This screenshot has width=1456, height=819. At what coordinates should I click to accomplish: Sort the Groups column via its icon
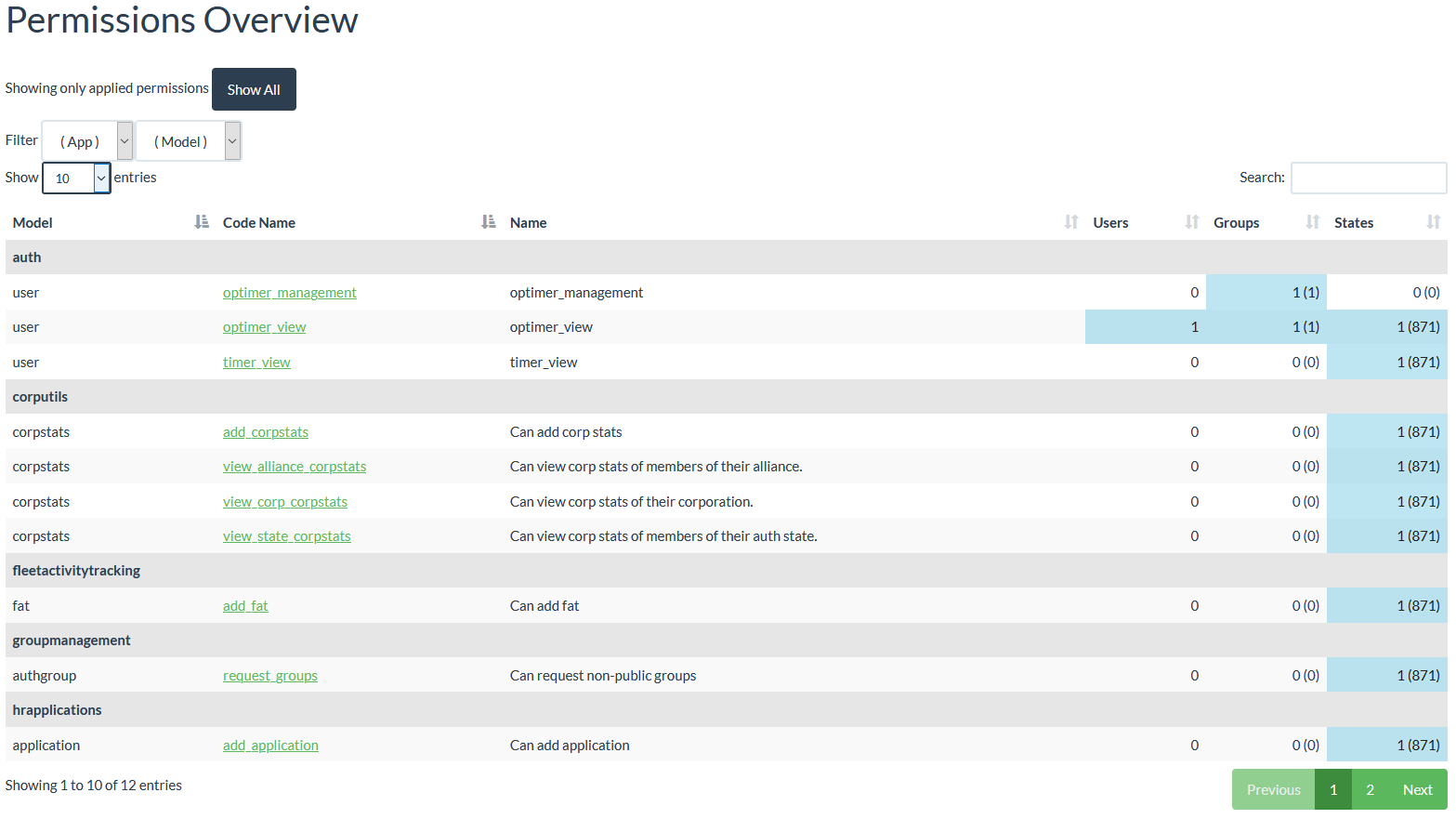(1313, 222)
